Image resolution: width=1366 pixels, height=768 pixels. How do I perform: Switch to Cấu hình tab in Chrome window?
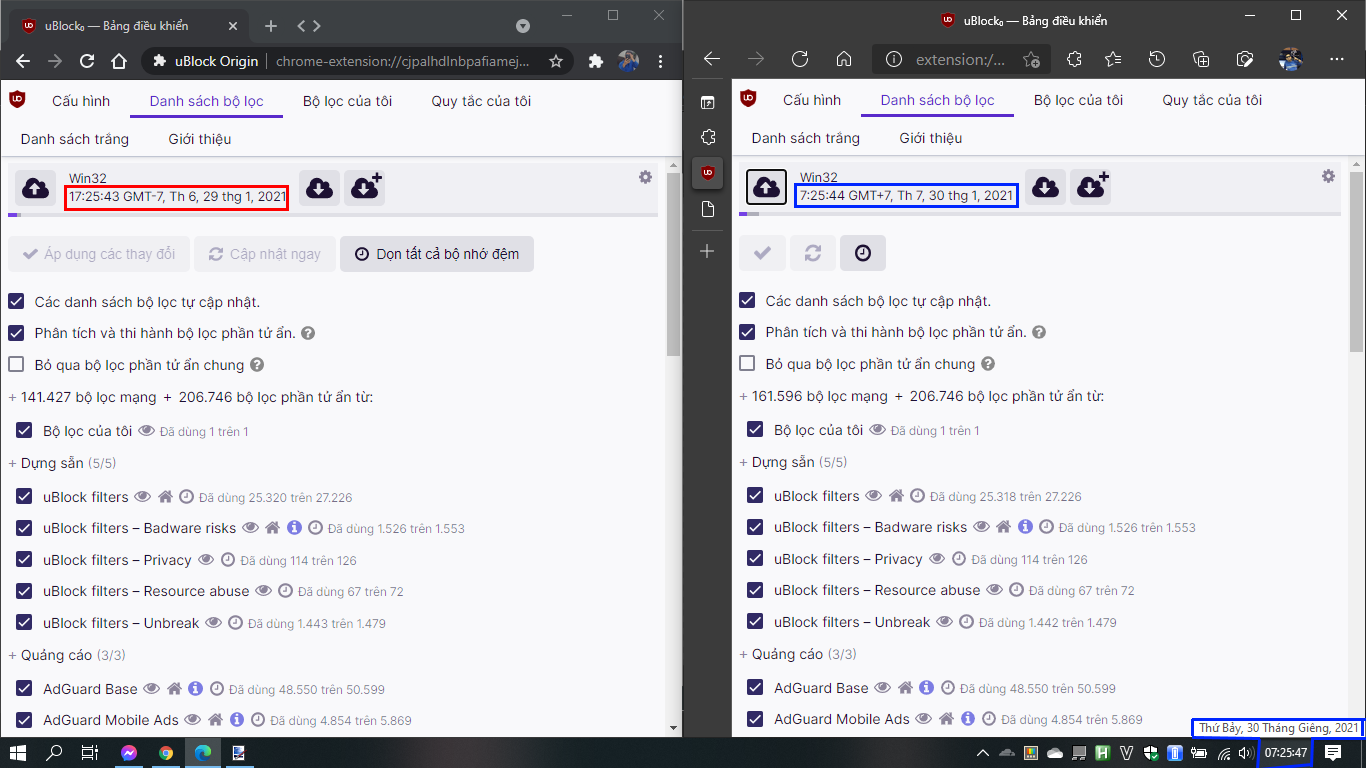[81, 101]
